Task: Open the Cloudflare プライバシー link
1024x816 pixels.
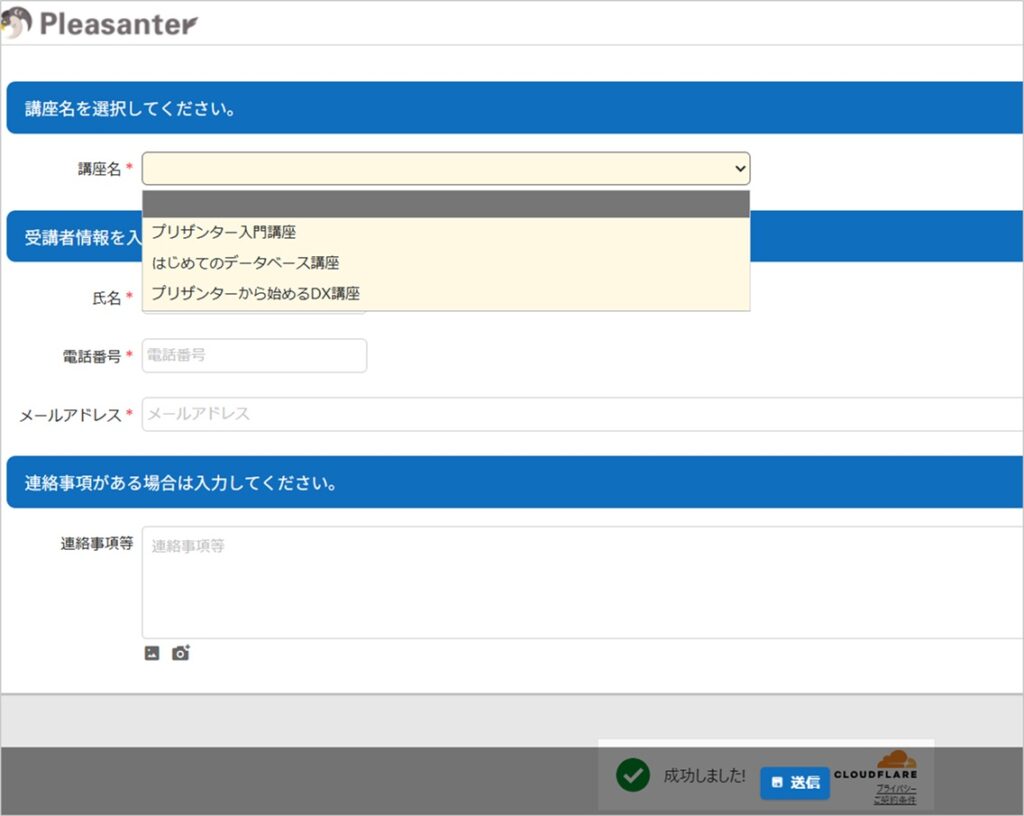Action: pos(896,788)
